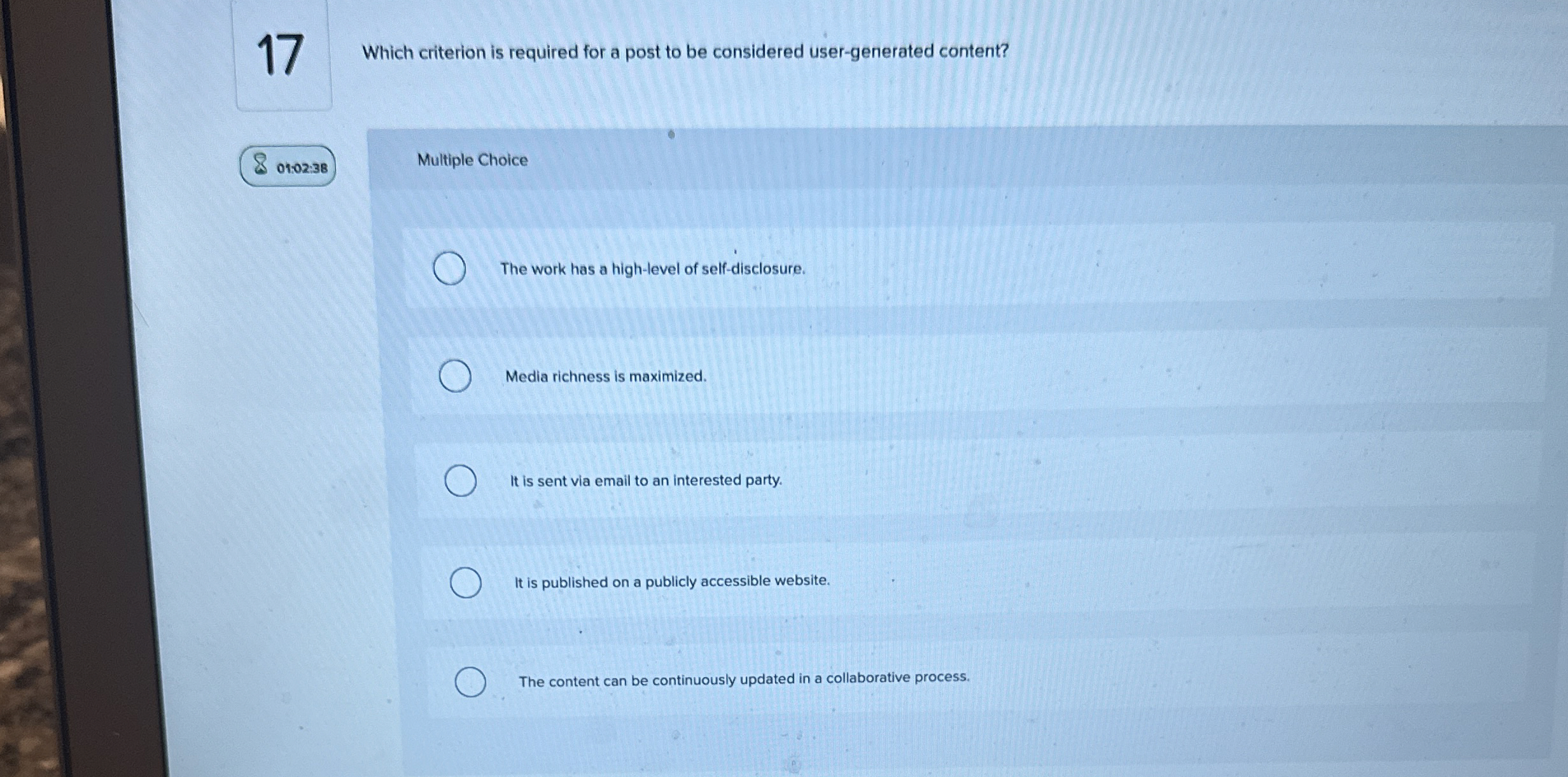1568x777 pixels.
Task: Click the circle beside the publicly accessible website answer
Action: click(466, 582)
